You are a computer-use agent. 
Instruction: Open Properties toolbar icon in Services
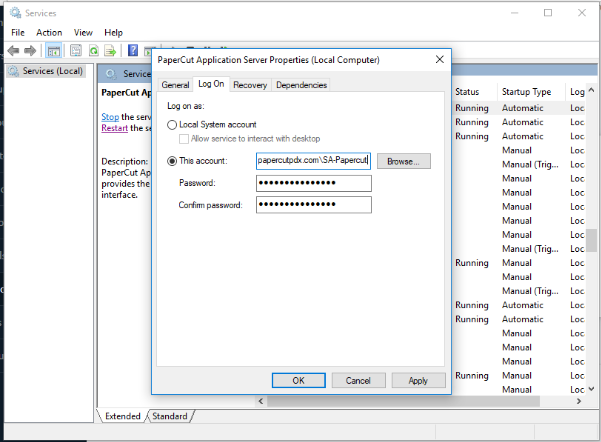coord(76,50)
